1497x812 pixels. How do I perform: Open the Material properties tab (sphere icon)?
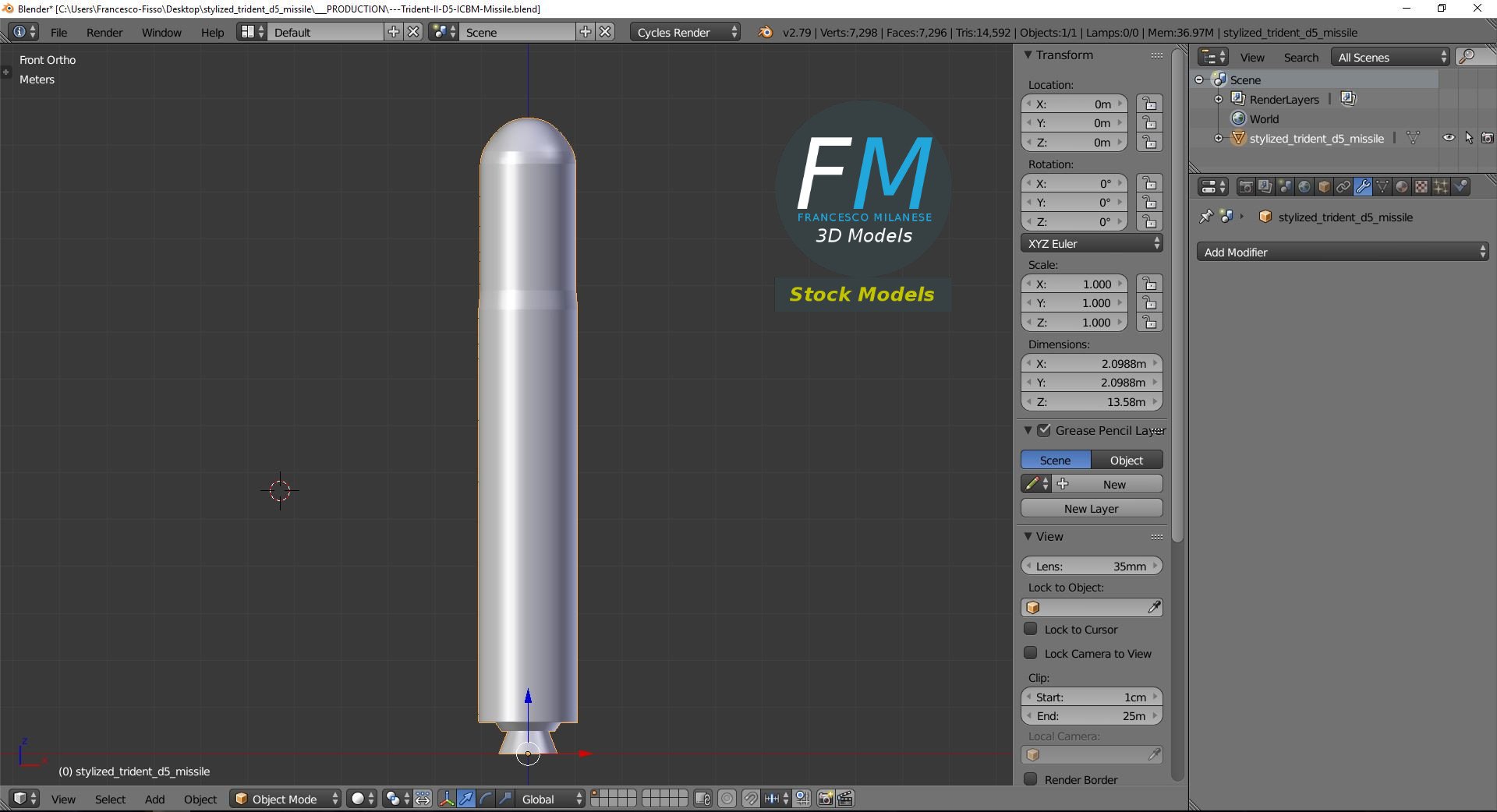1402,187
